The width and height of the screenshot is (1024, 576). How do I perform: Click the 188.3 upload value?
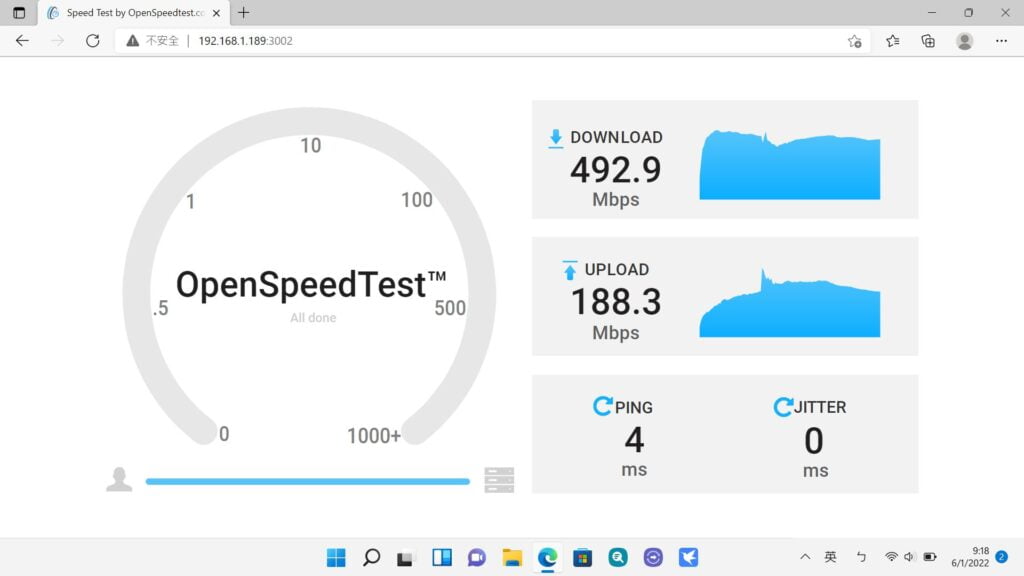pos(615,302)
